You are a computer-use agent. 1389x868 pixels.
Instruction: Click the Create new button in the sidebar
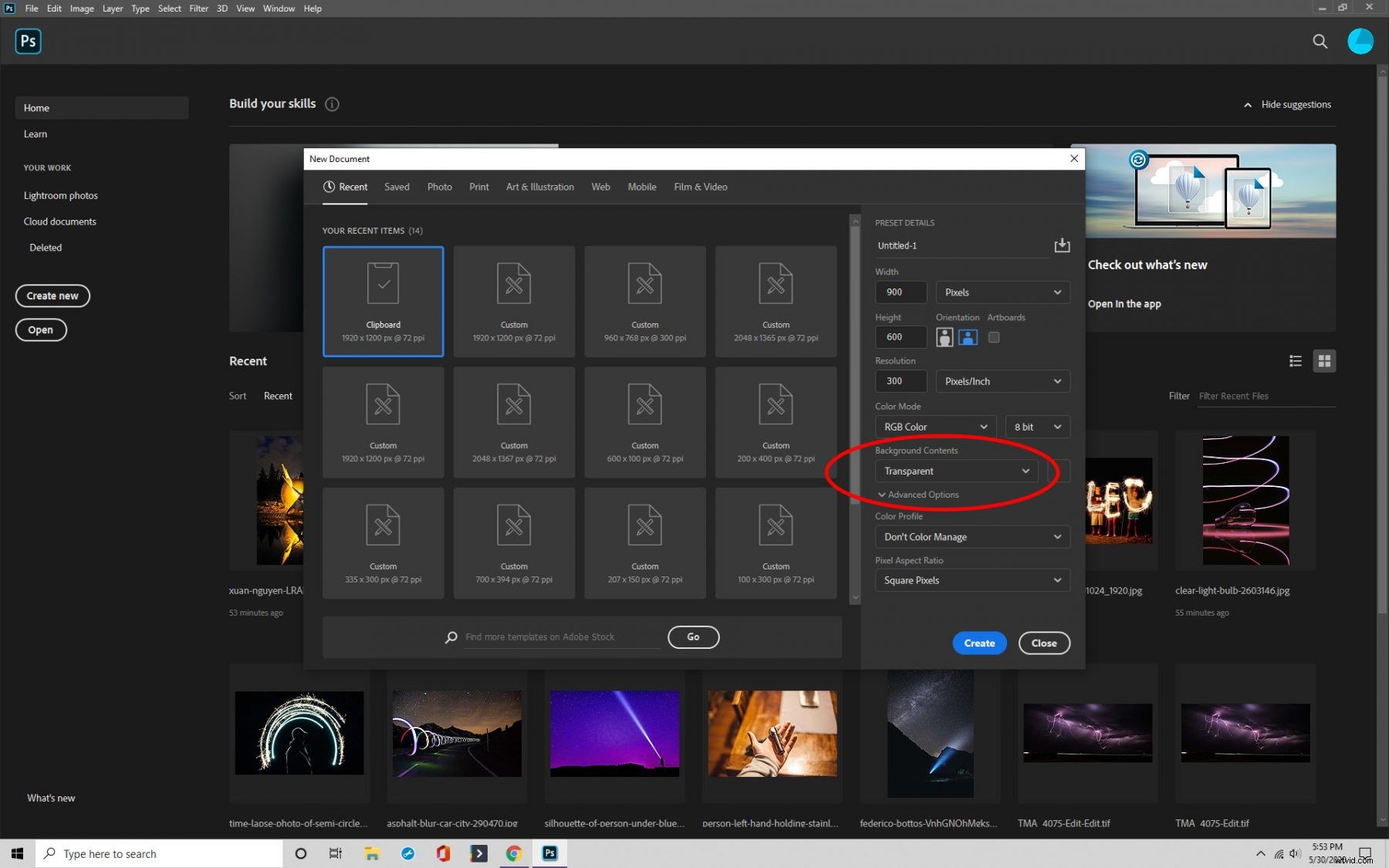(x=52, y=296)
